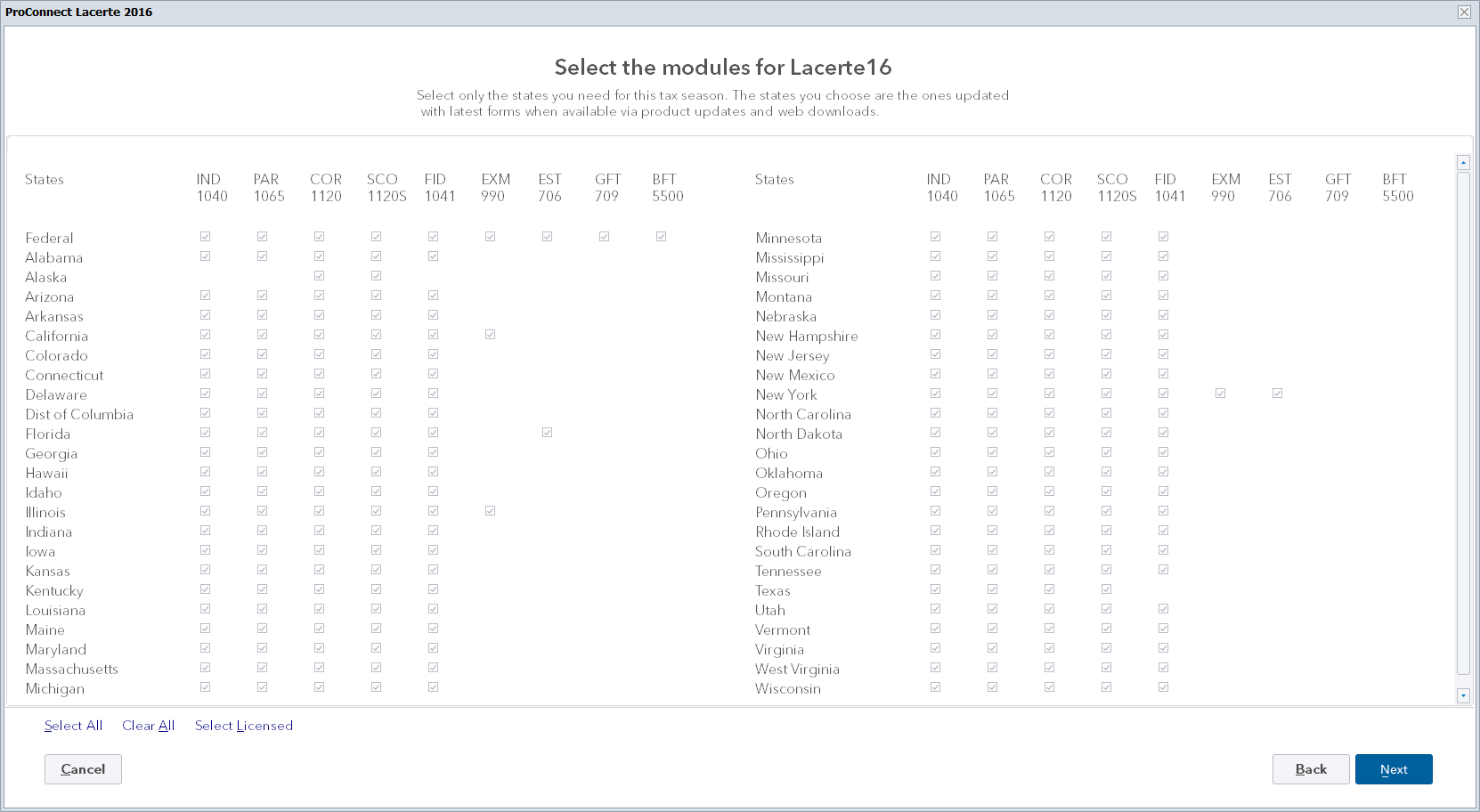Screen dimensions: 1480x812
Task: Toggle Montana PAR 1065 checkbox
Action: pos(993,296)
